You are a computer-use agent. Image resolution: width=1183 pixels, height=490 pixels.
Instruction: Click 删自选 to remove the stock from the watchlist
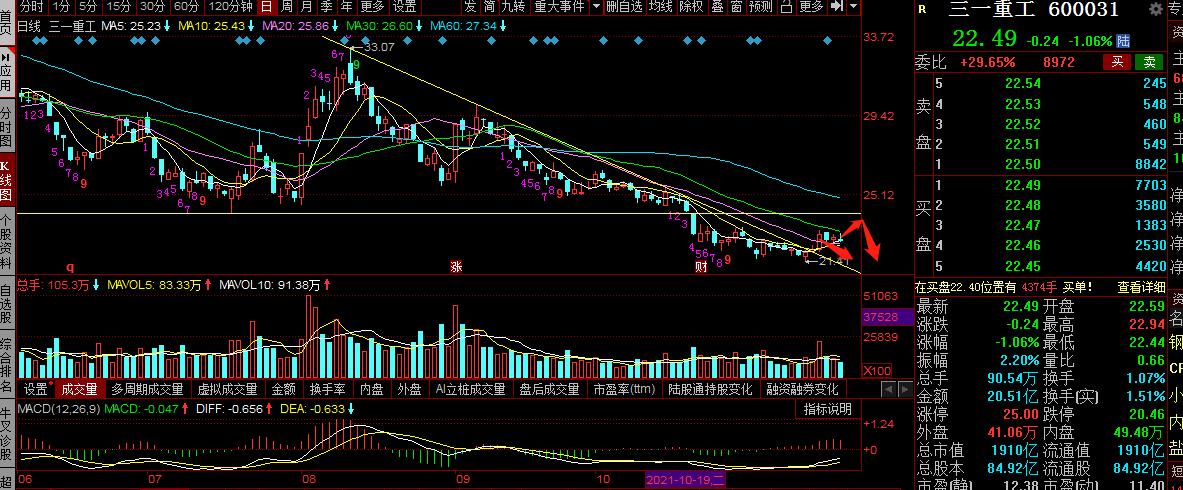(x=624, y=7)
